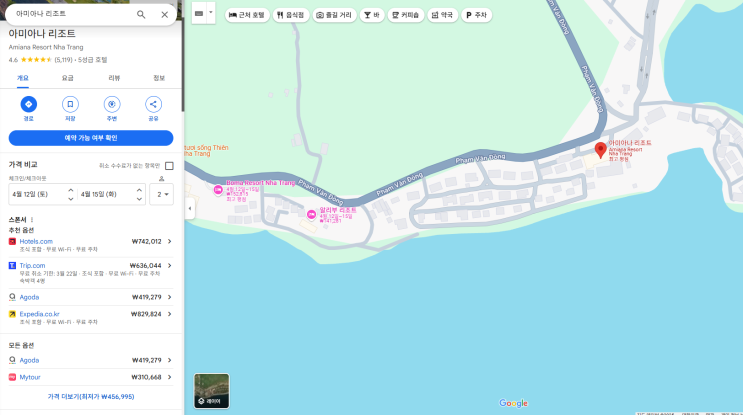Filter by coffee (커피숍)

(x=406, y=15)
